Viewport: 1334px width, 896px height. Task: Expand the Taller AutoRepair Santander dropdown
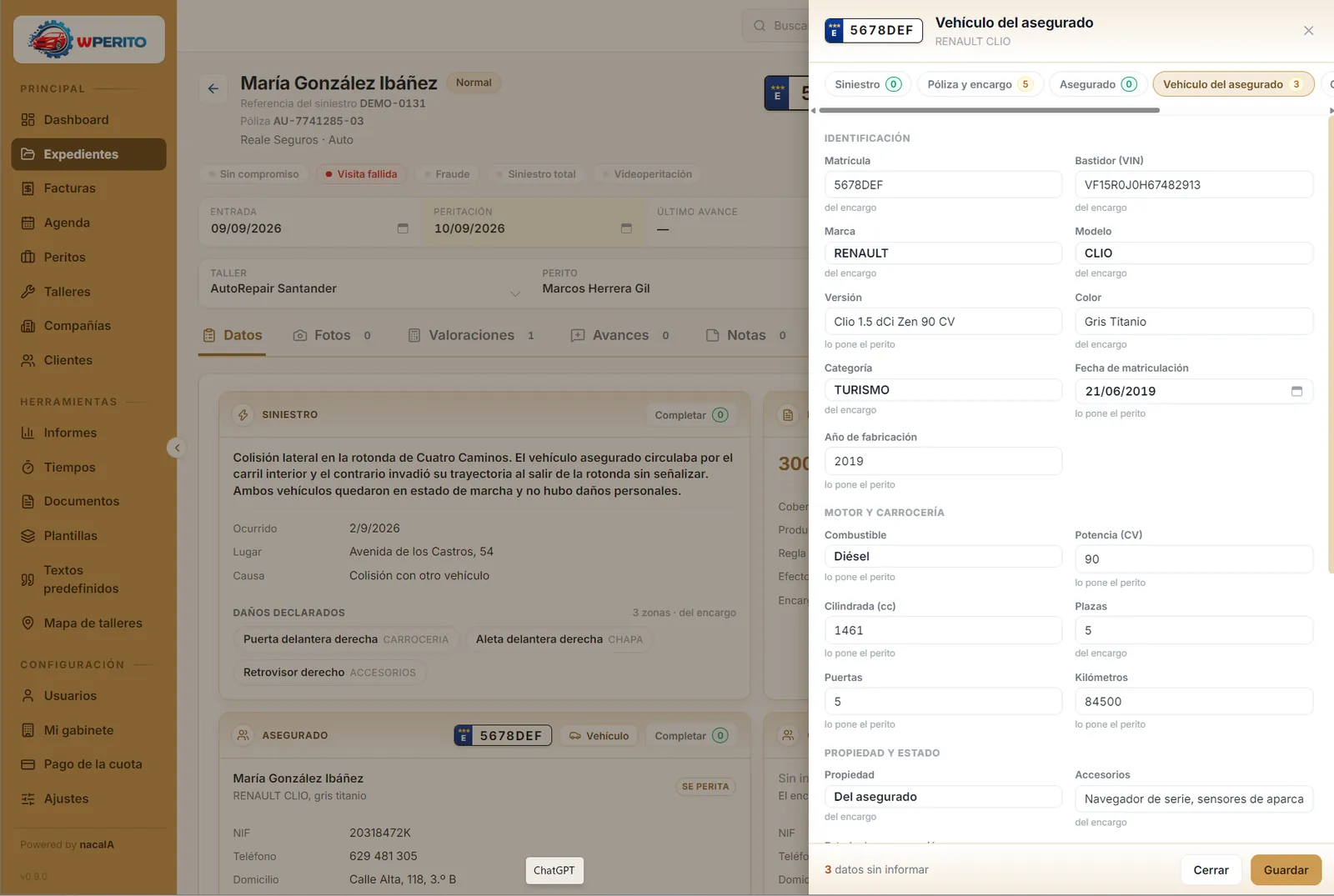click(x=515, y=293)
